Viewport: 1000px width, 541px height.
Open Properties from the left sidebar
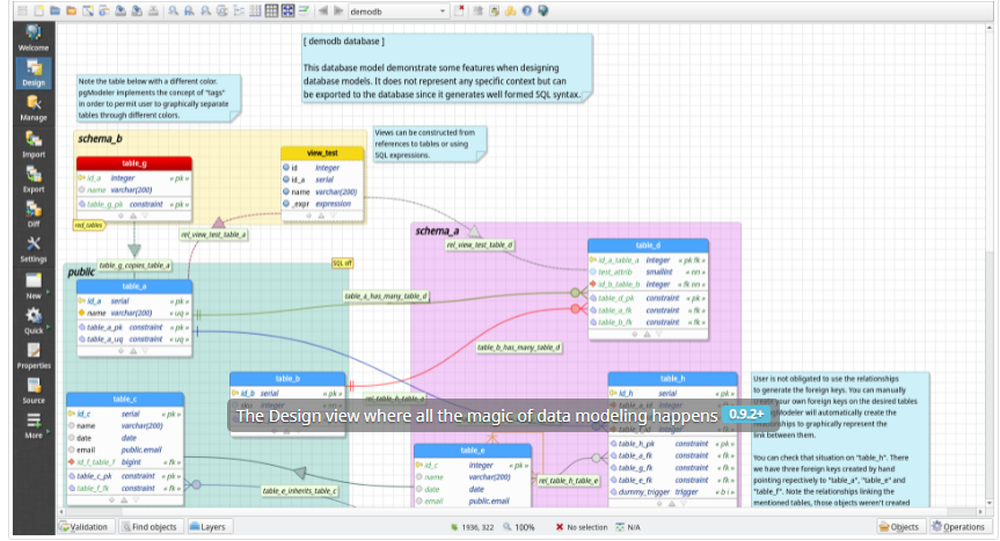pyautogui.click(x=34, y=356)
